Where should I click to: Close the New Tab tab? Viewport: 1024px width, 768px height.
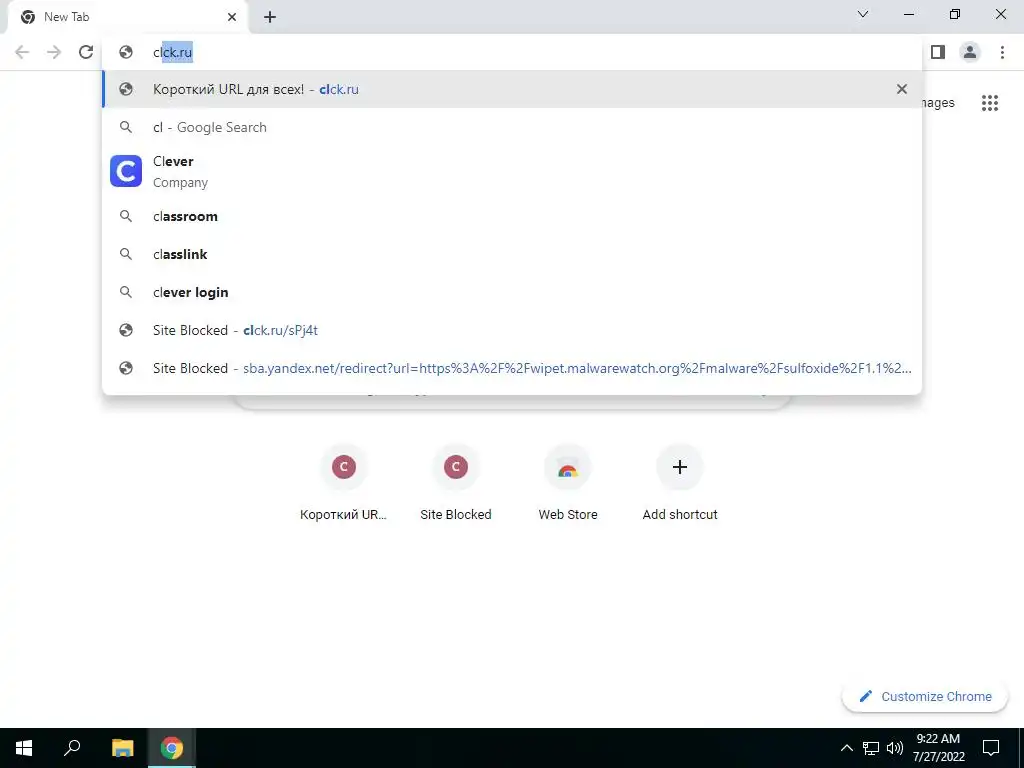pyautogui.click(x=232, y=17)
